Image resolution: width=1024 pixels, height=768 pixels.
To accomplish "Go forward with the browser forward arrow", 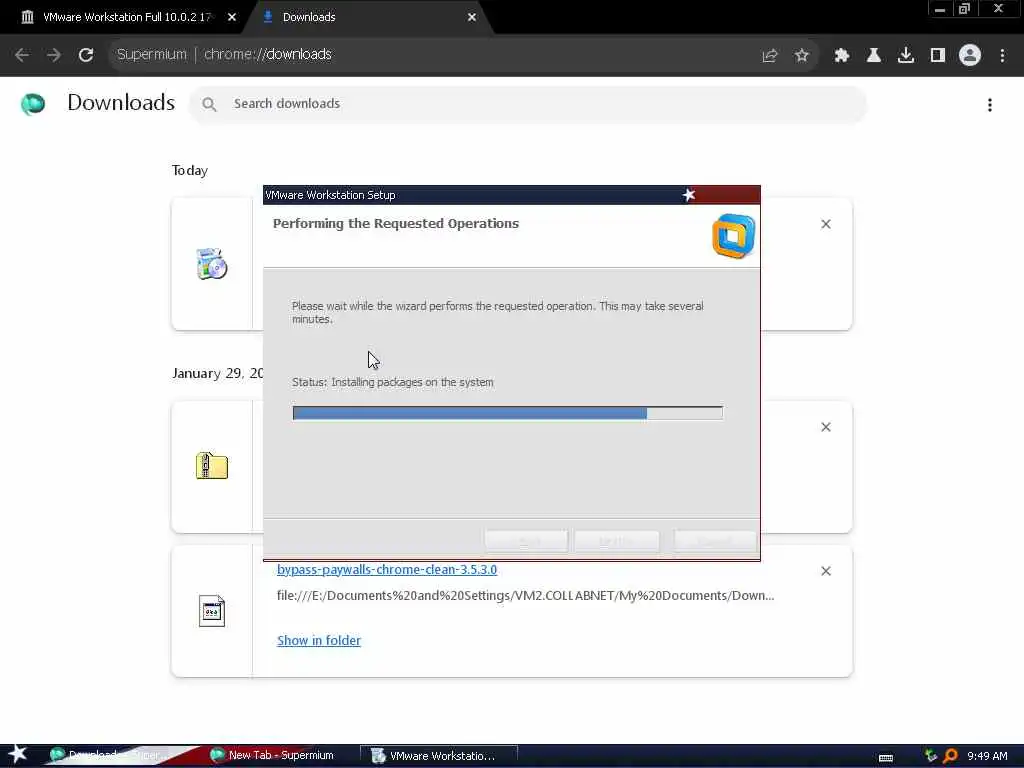I will coord(54,55).
